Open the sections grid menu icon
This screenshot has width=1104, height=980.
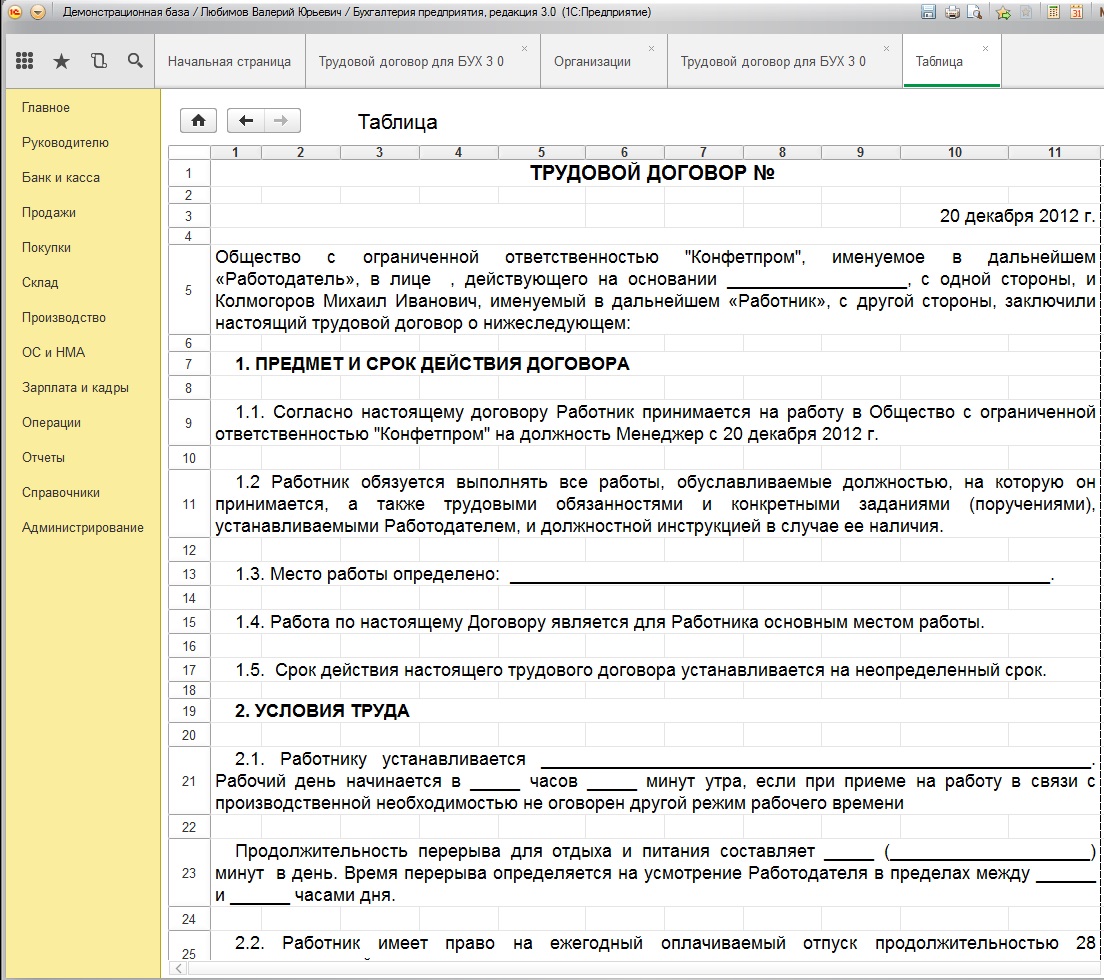tap(25, 61)
